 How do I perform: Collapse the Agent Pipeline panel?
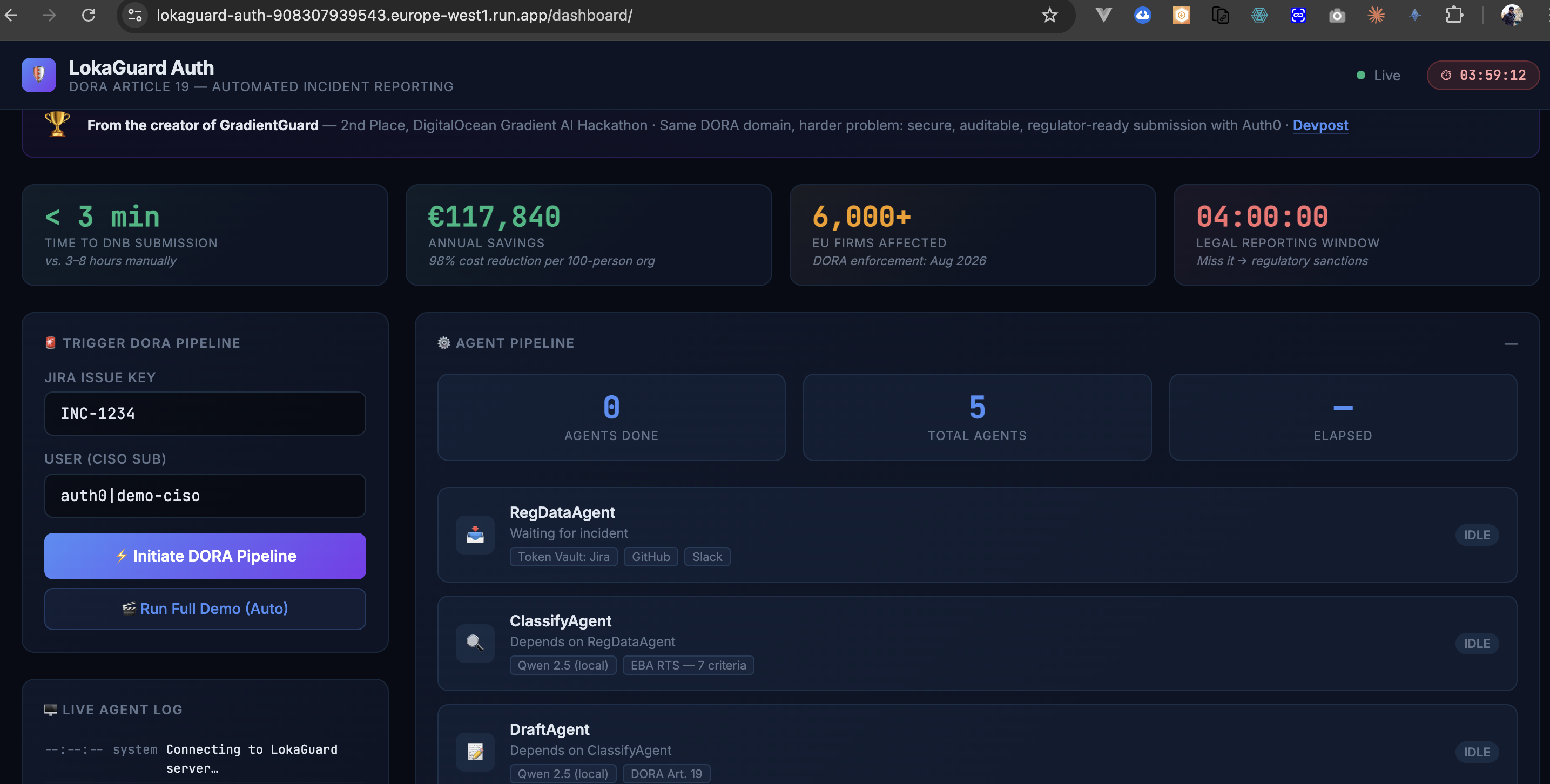1510,343
